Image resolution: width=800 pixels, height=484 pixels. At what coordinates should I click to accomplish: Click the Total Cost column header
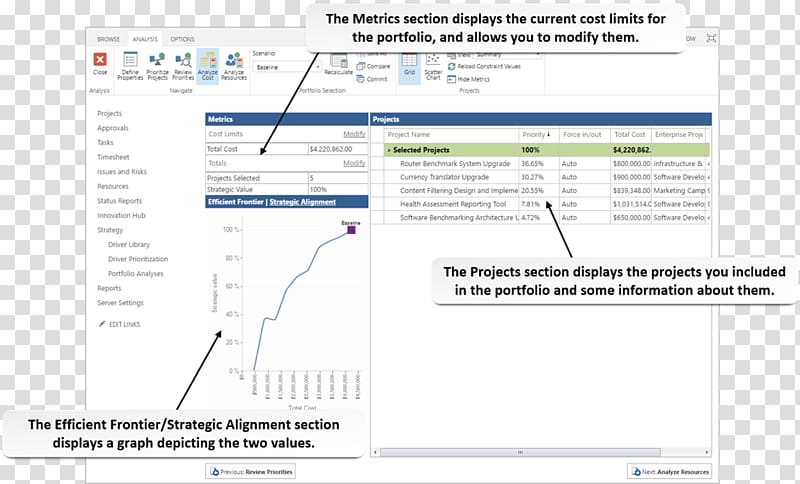coord(631,135)
